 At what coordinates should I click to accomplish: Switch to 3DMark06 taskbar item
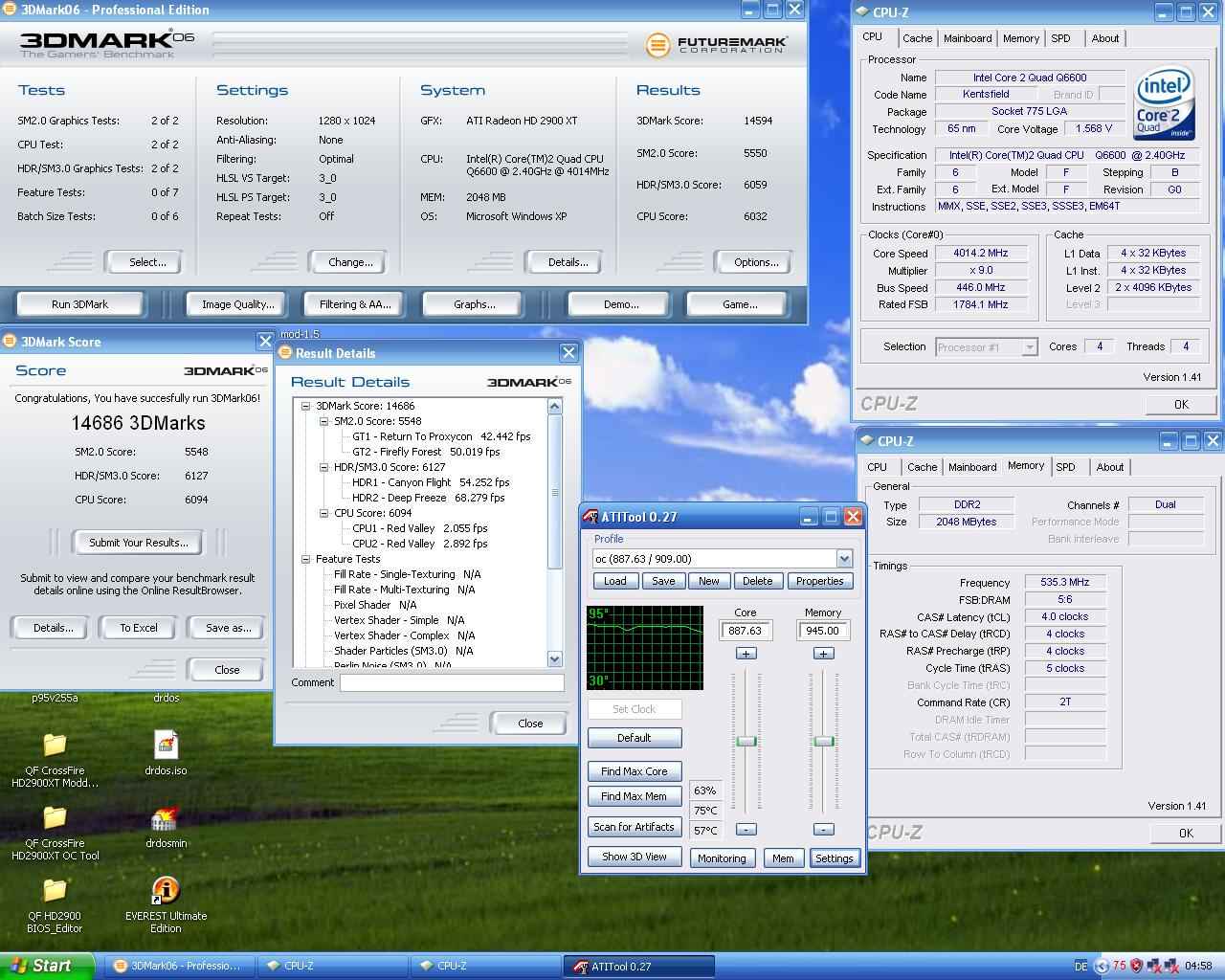click(x=178, y=966)
